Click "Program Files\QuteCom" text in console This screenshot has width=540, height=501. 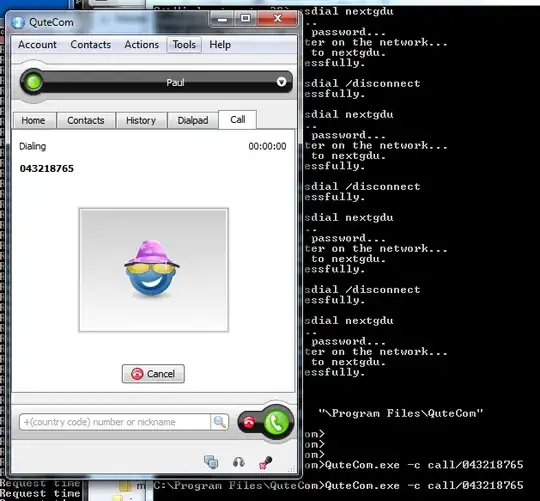(401, 413)
